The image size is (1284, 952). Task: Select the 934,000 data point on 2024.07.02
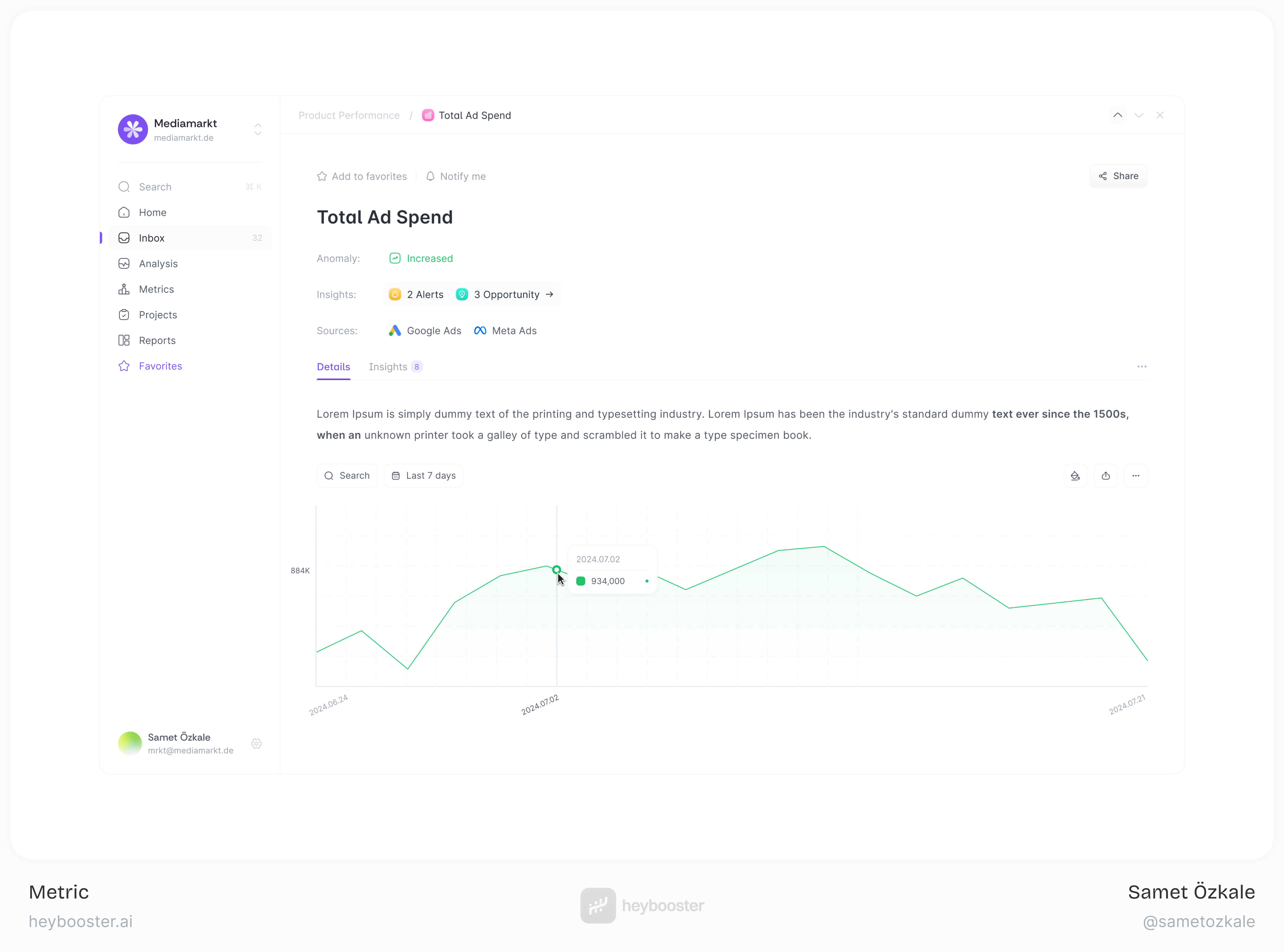(x=556, y=569)
